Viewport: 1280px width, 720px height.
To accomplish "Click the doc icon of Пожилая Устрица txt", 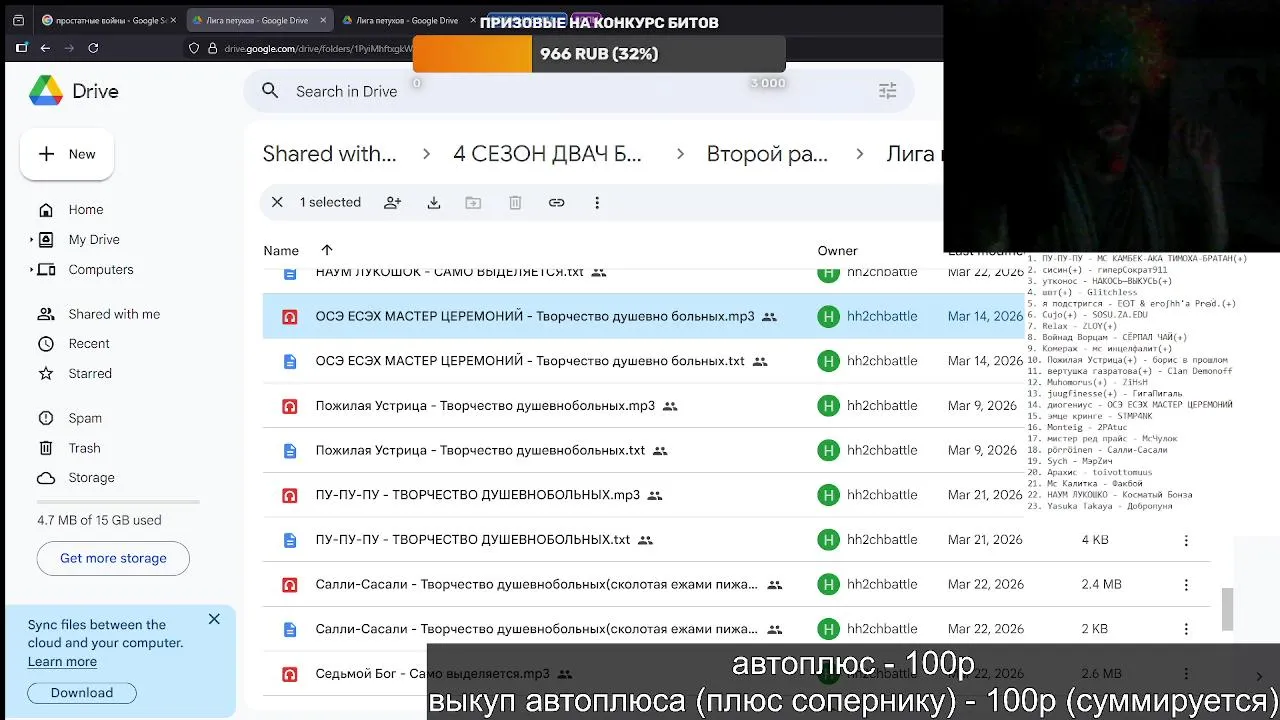I will [290, 451].
